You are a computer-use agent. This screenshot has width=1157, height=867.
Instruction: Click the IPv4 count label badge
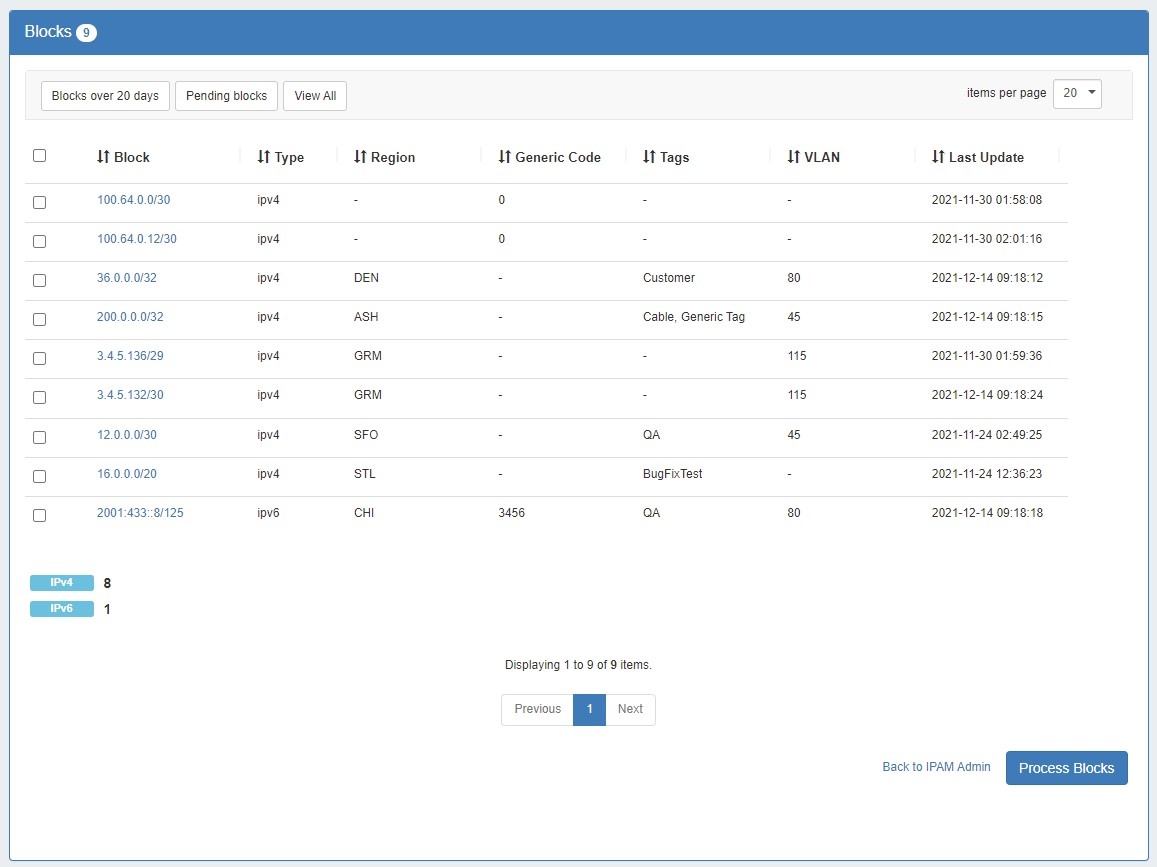point(62,583)
